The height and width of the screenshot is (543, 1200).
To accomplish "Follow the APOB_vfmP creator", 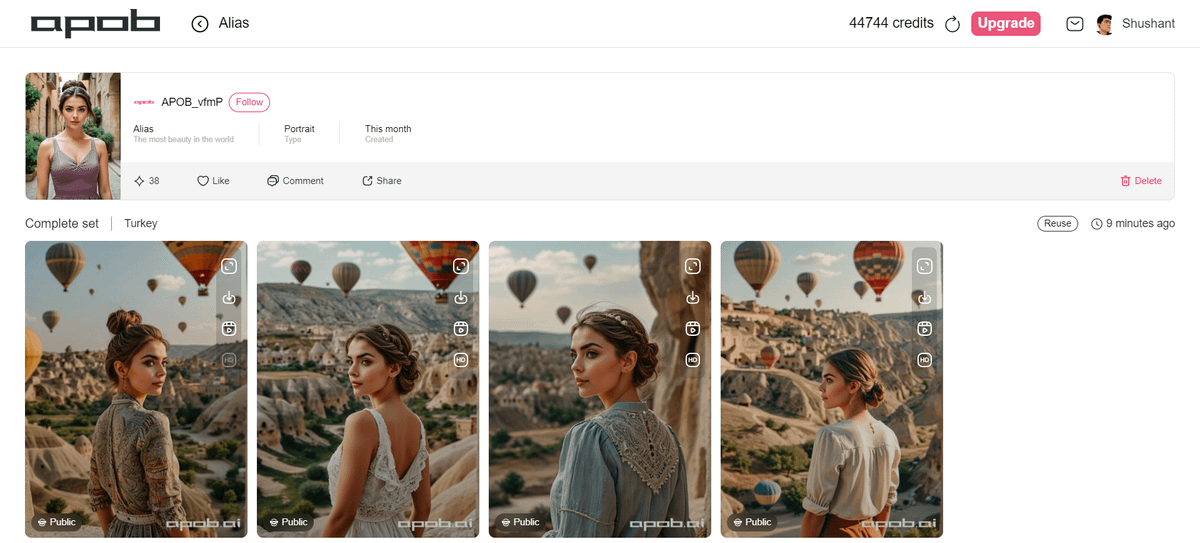I will 249,102.
